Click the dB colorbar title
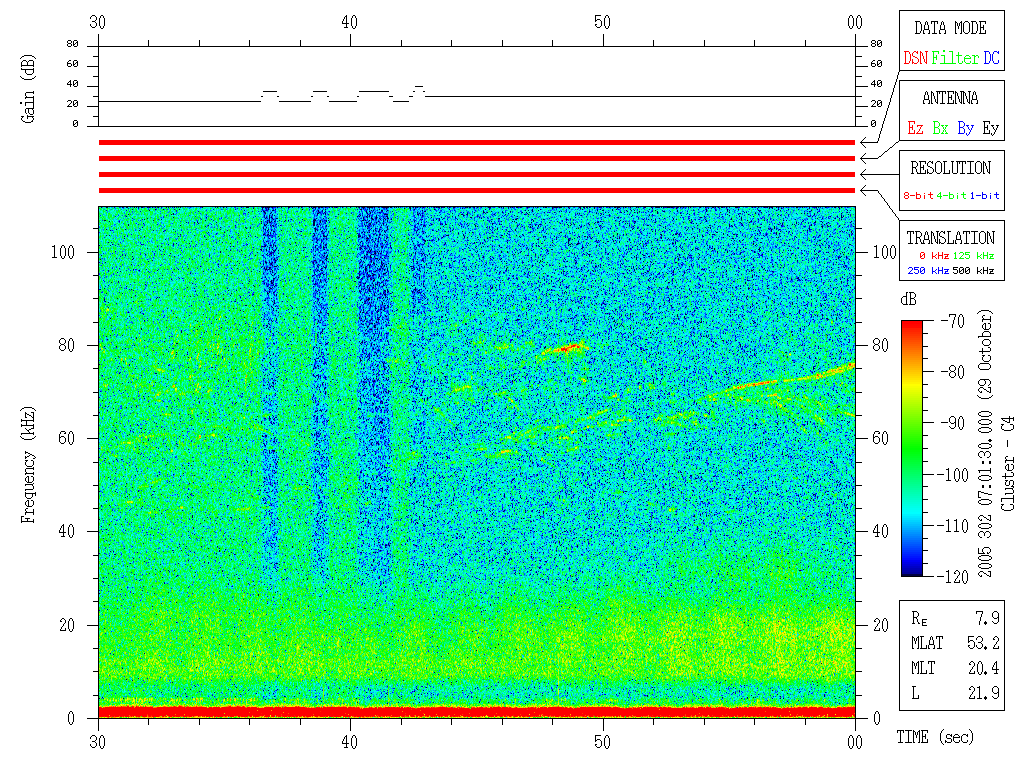This screenshot has height=768, width=1024. coord(908,299)
